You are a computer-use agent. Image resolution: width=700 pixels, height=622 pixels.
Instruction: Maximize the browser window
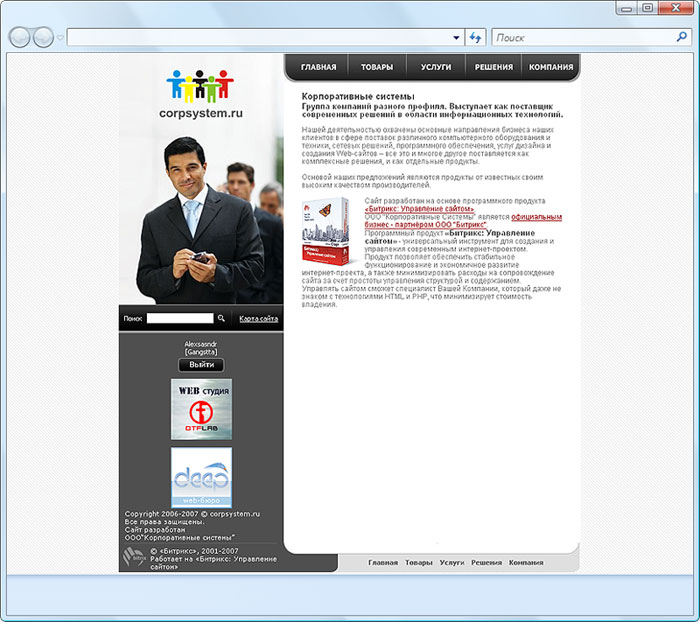(647, 8)
